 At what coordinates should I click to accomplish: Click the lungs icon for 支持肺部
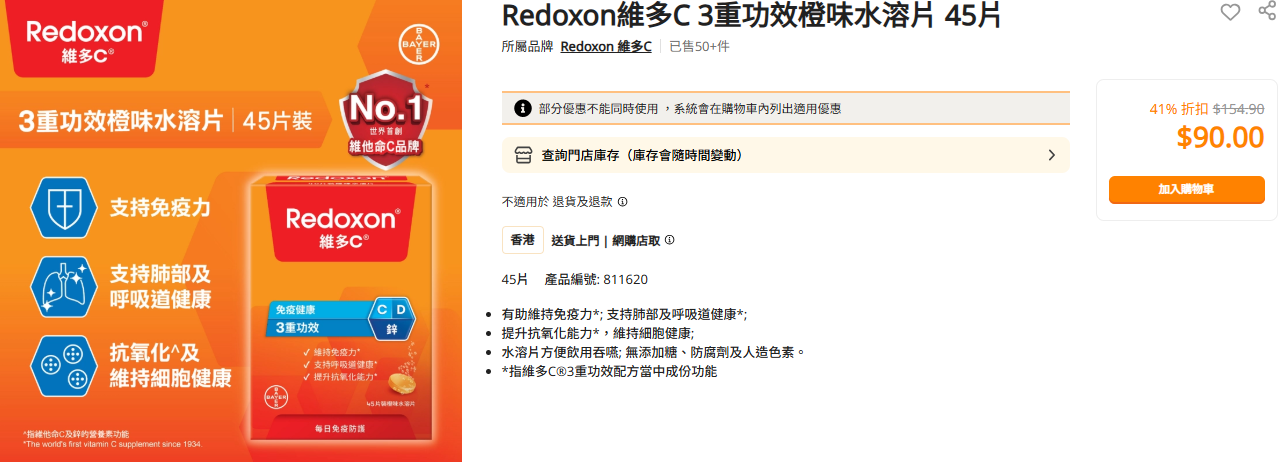click(64, 287)
